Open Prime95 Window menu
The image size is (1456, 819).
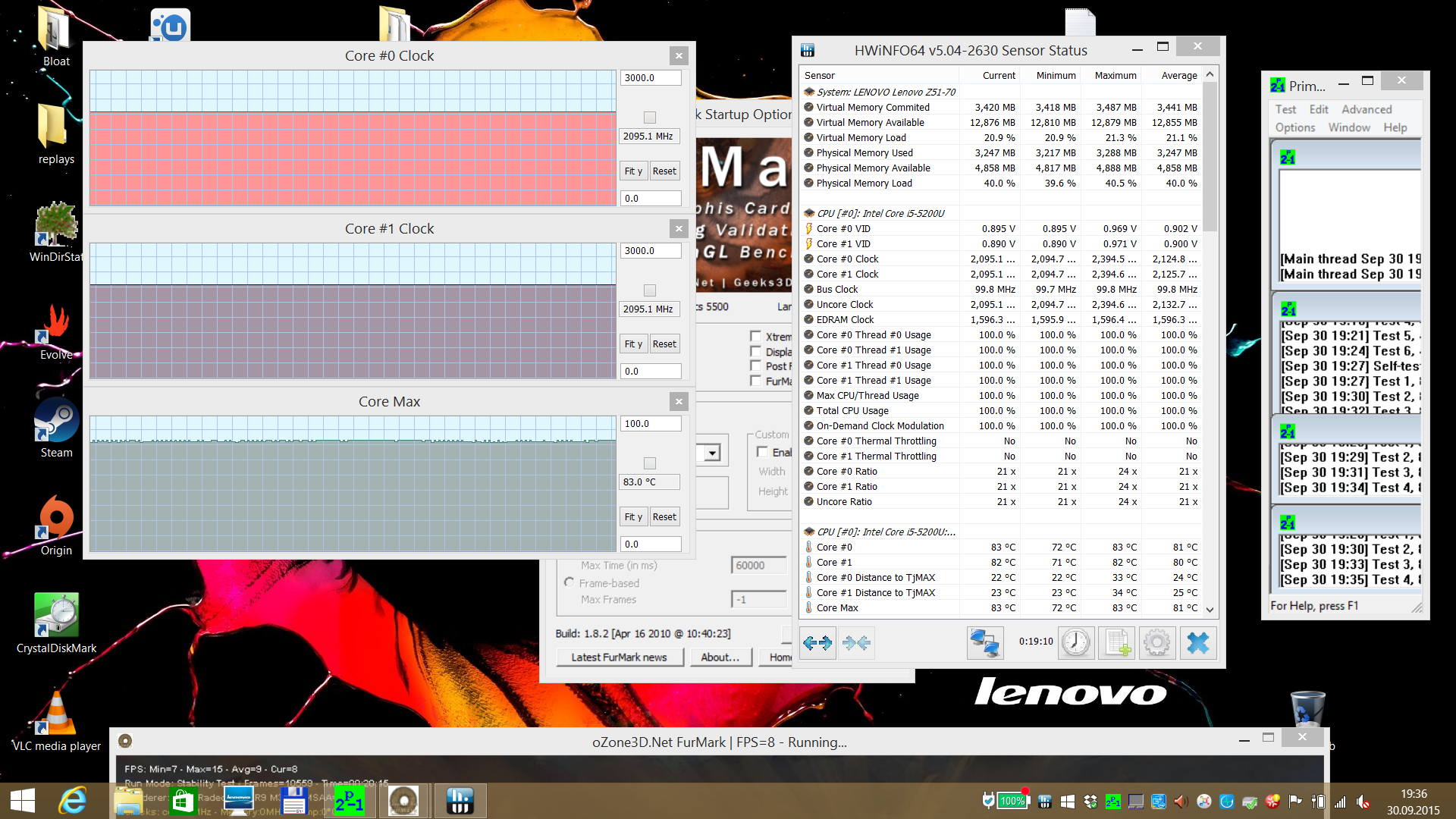[1349, 127]
